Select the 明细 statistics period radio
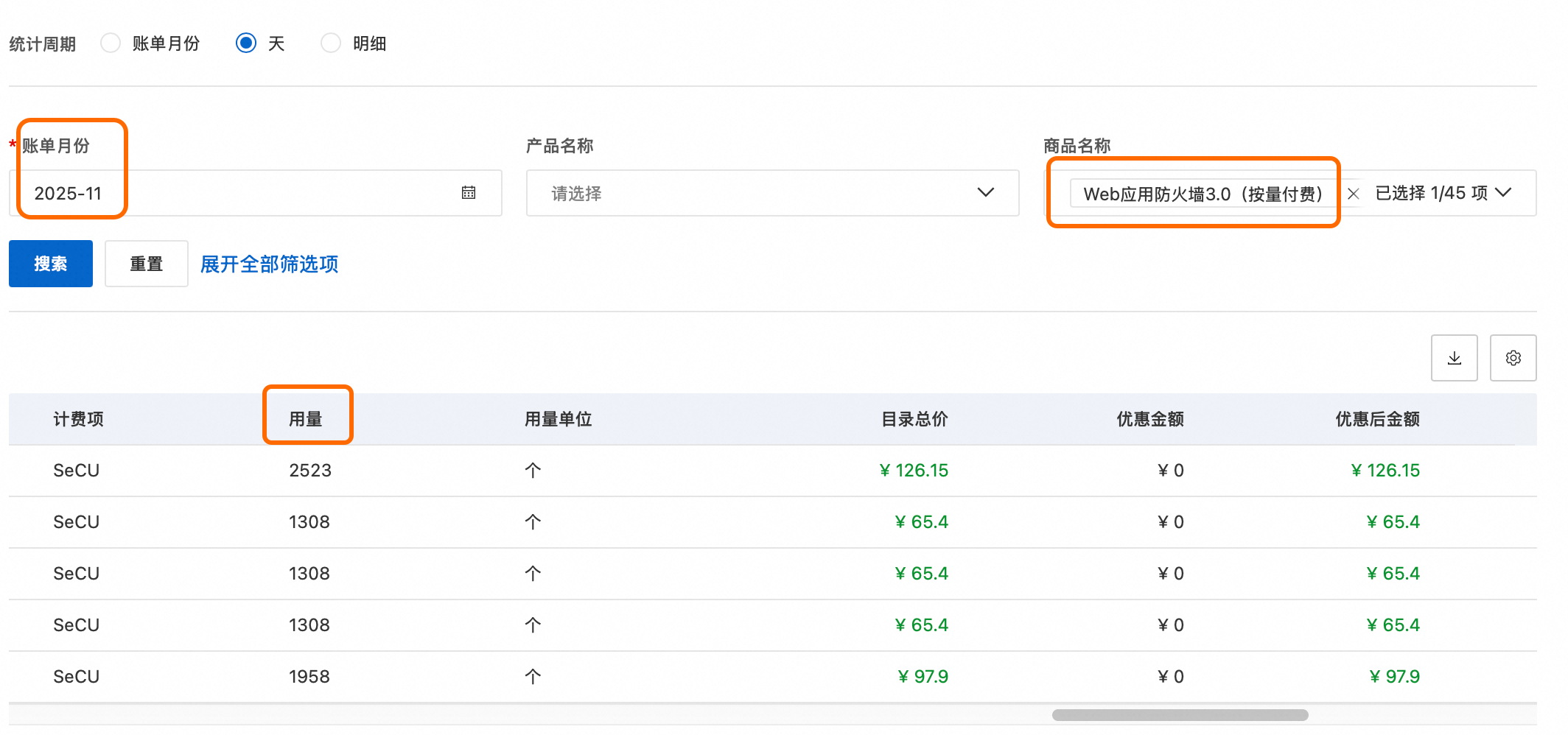The height and width of the screenshot is (735, 1568). 331,43
